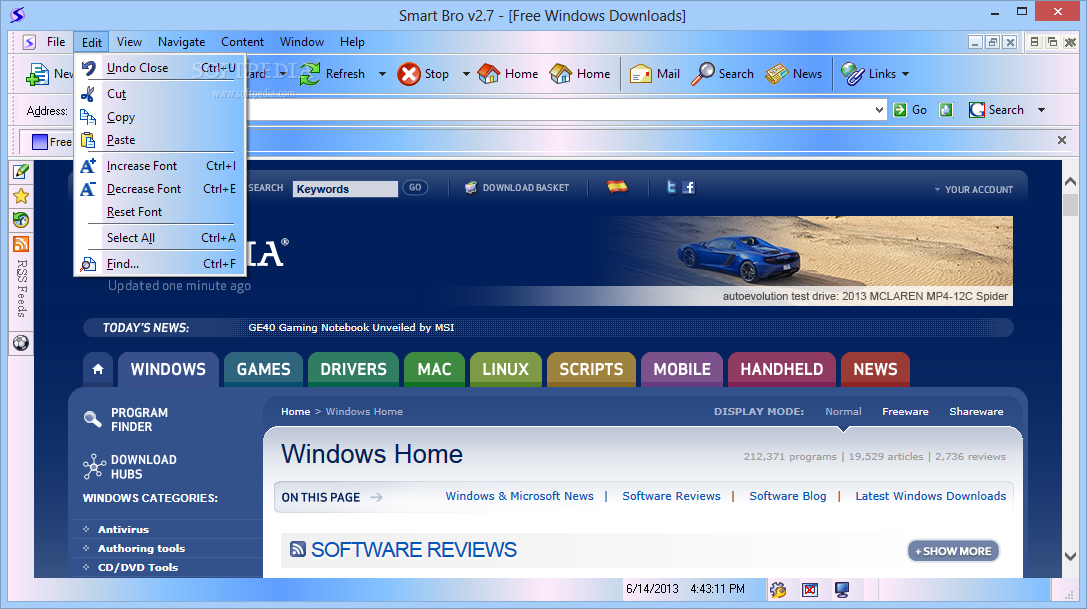Open Latest Windows Downloads link
The image size is (1087, 609).
click(930, 496)
